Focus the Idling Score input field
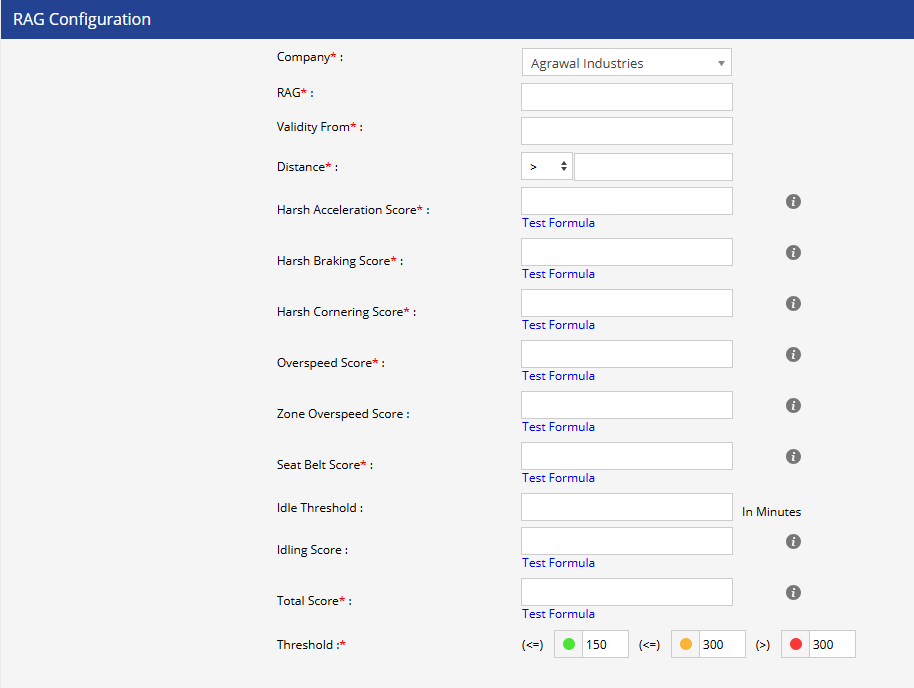Screen dimensions: 914x688 (x=627, y=541)
